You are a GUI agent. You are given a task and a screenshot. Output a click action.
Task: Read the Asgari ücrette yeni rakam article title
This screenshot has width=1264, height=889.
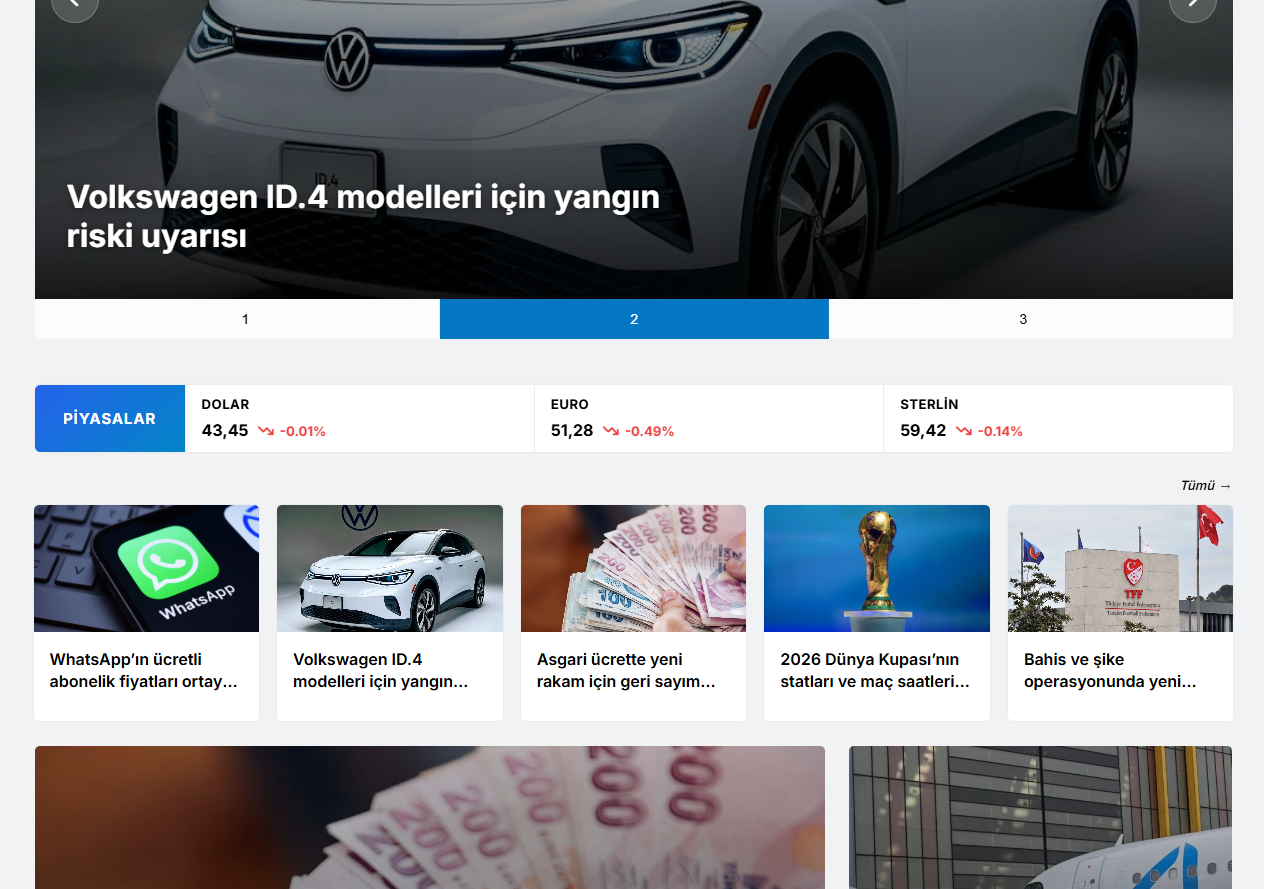pos(626,671)
